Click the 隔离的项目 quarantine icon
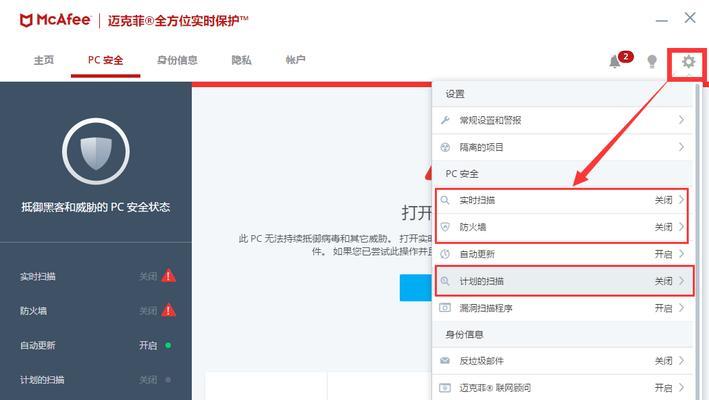709x400 pixels. coord(445,147)
